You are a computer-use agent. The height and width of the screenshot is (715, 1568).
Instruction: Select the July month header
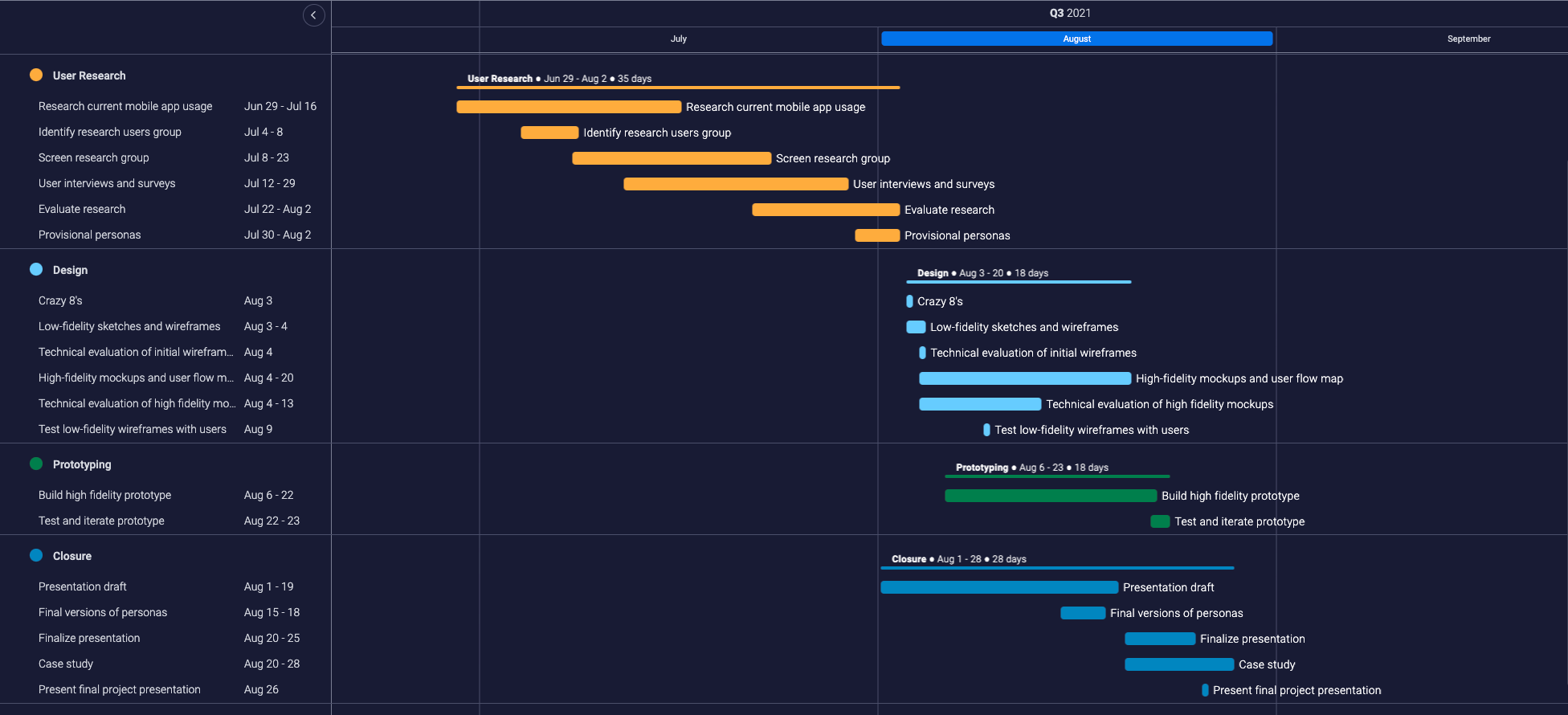tap(679, 39)
